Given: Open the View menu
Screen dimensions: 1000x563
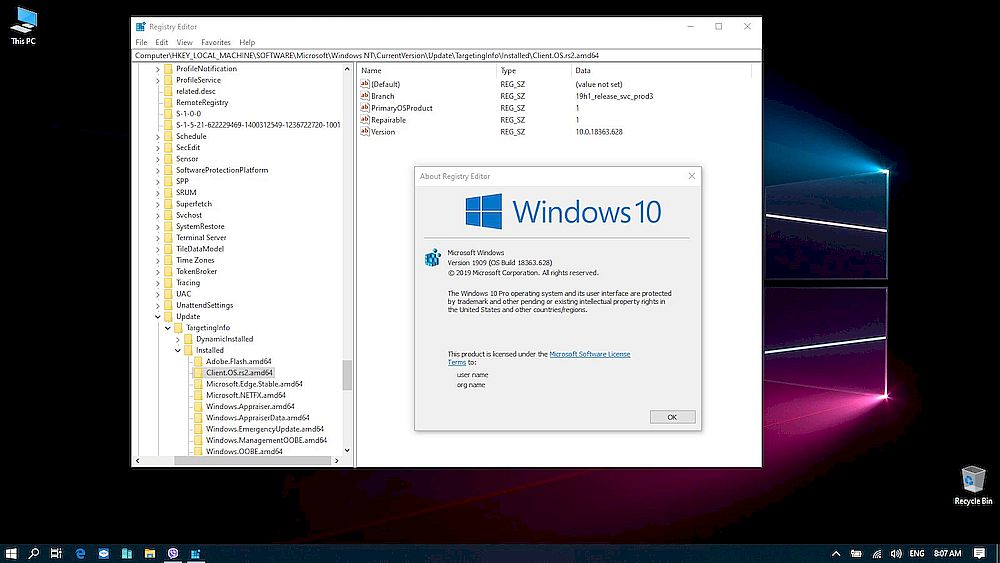Looking at the screenshot, I should pyautogui.click(x=184, y=42).
